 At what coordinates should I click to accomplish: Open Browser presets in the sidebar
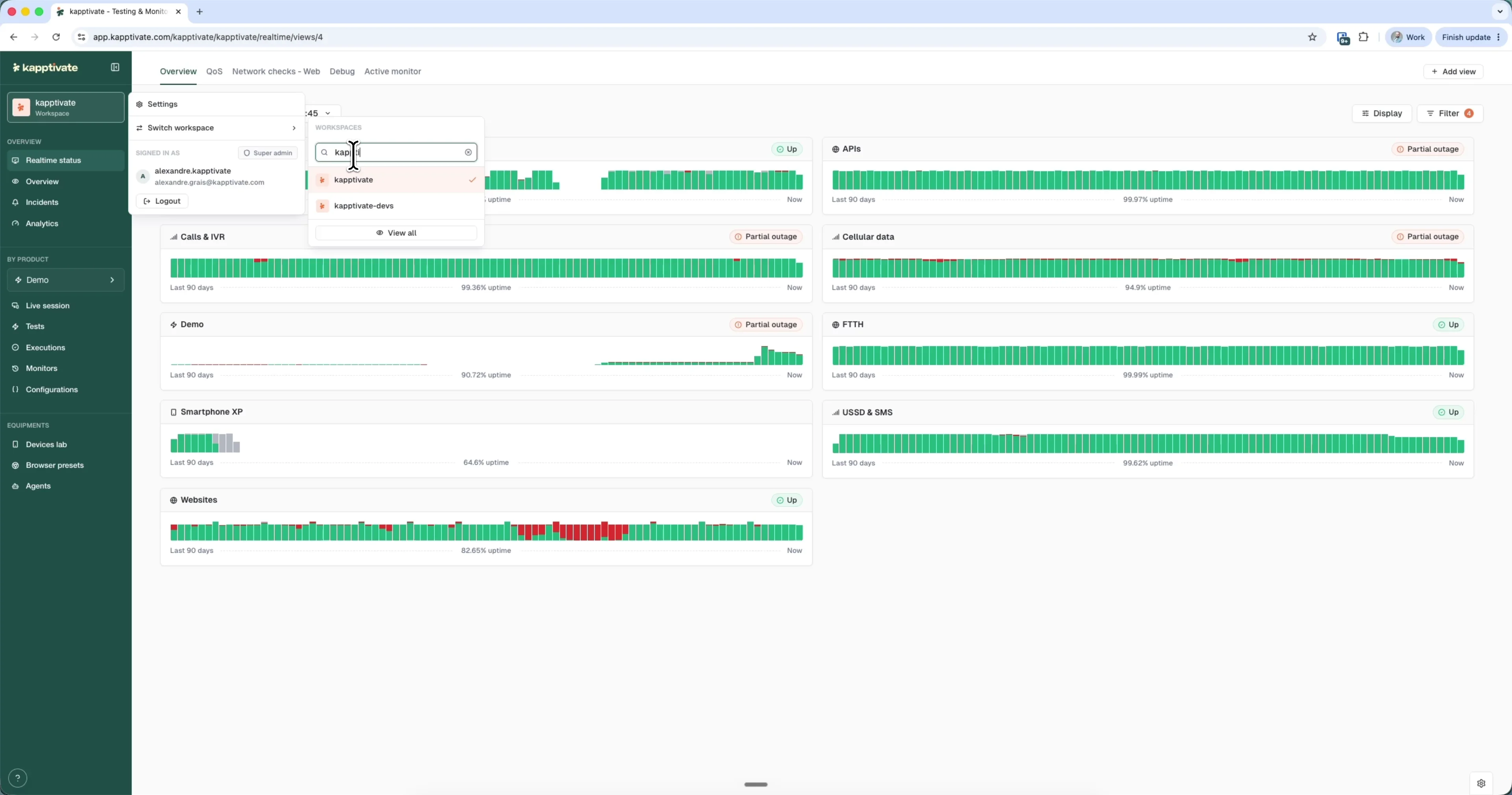66,466
